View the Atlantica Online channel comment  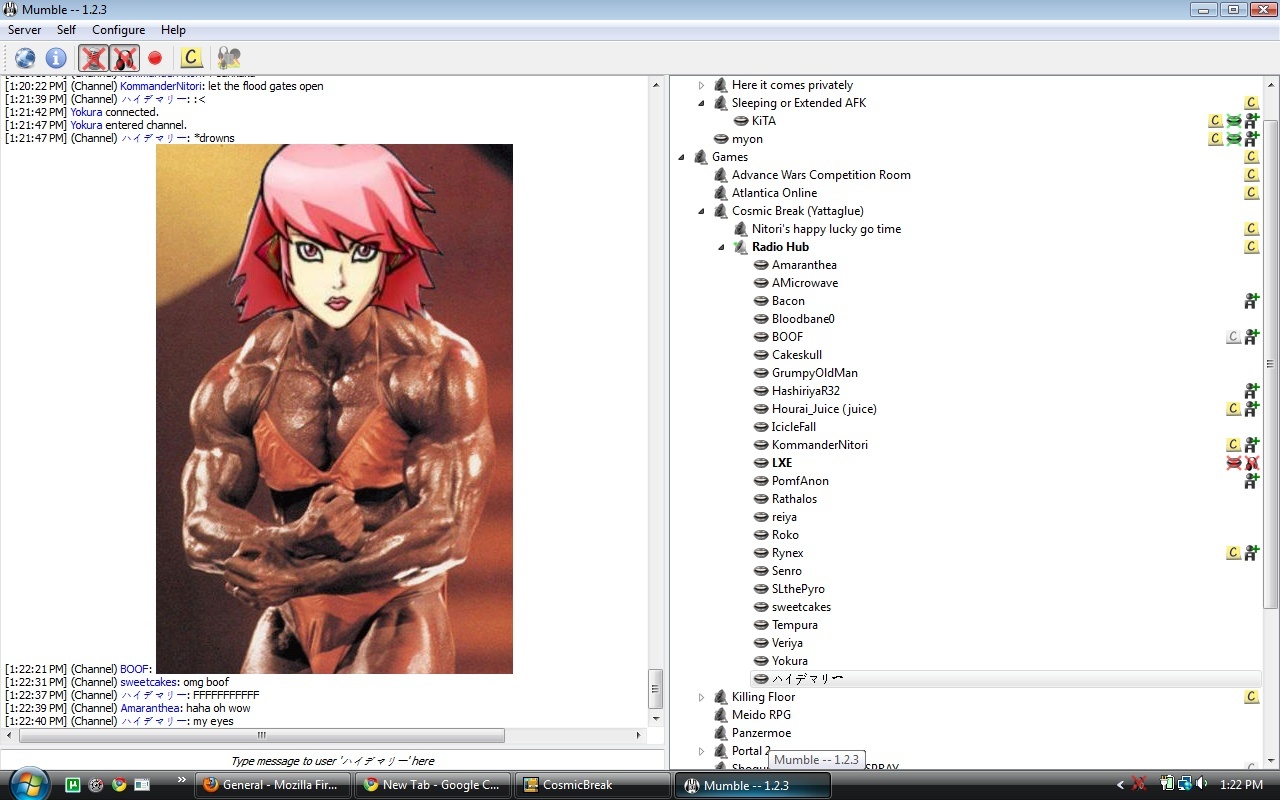(x=1251, y=193)
